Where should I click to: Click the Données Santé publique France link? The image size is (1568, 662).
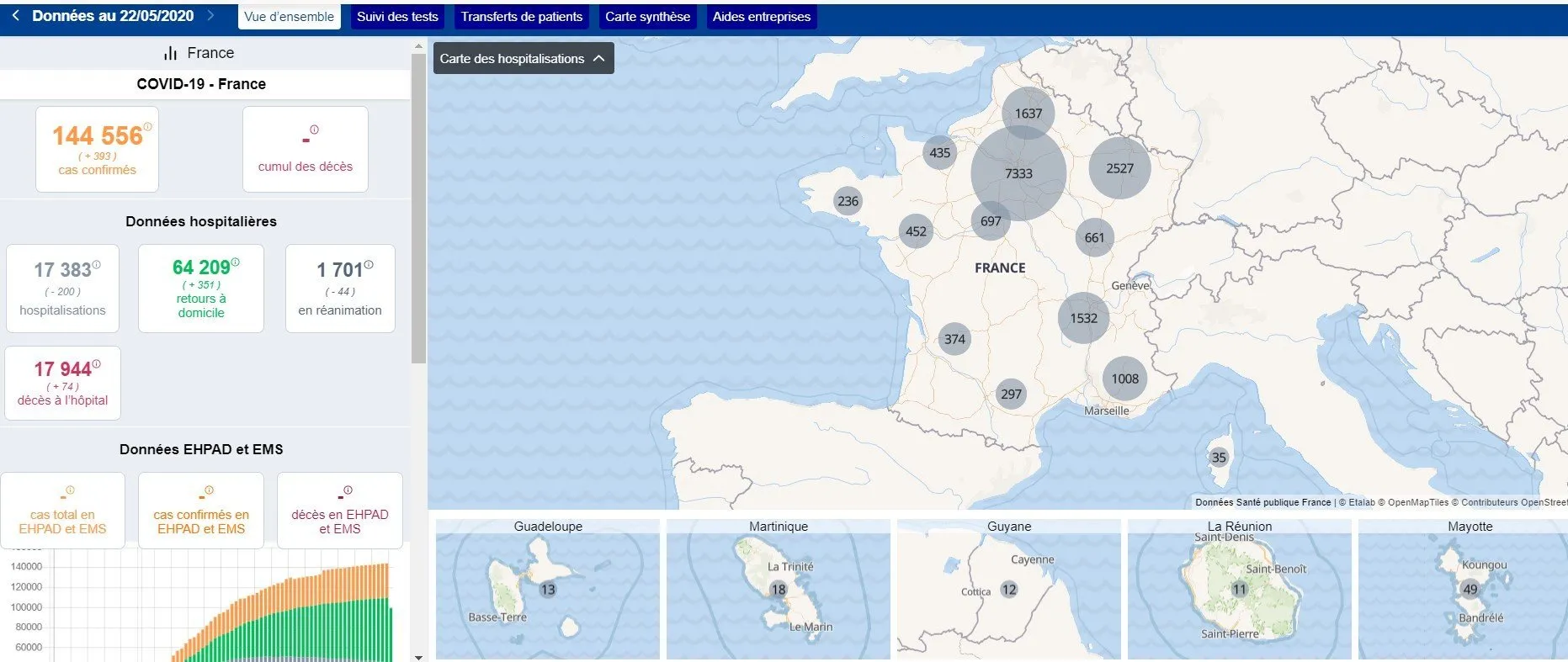click(1262, 502)
